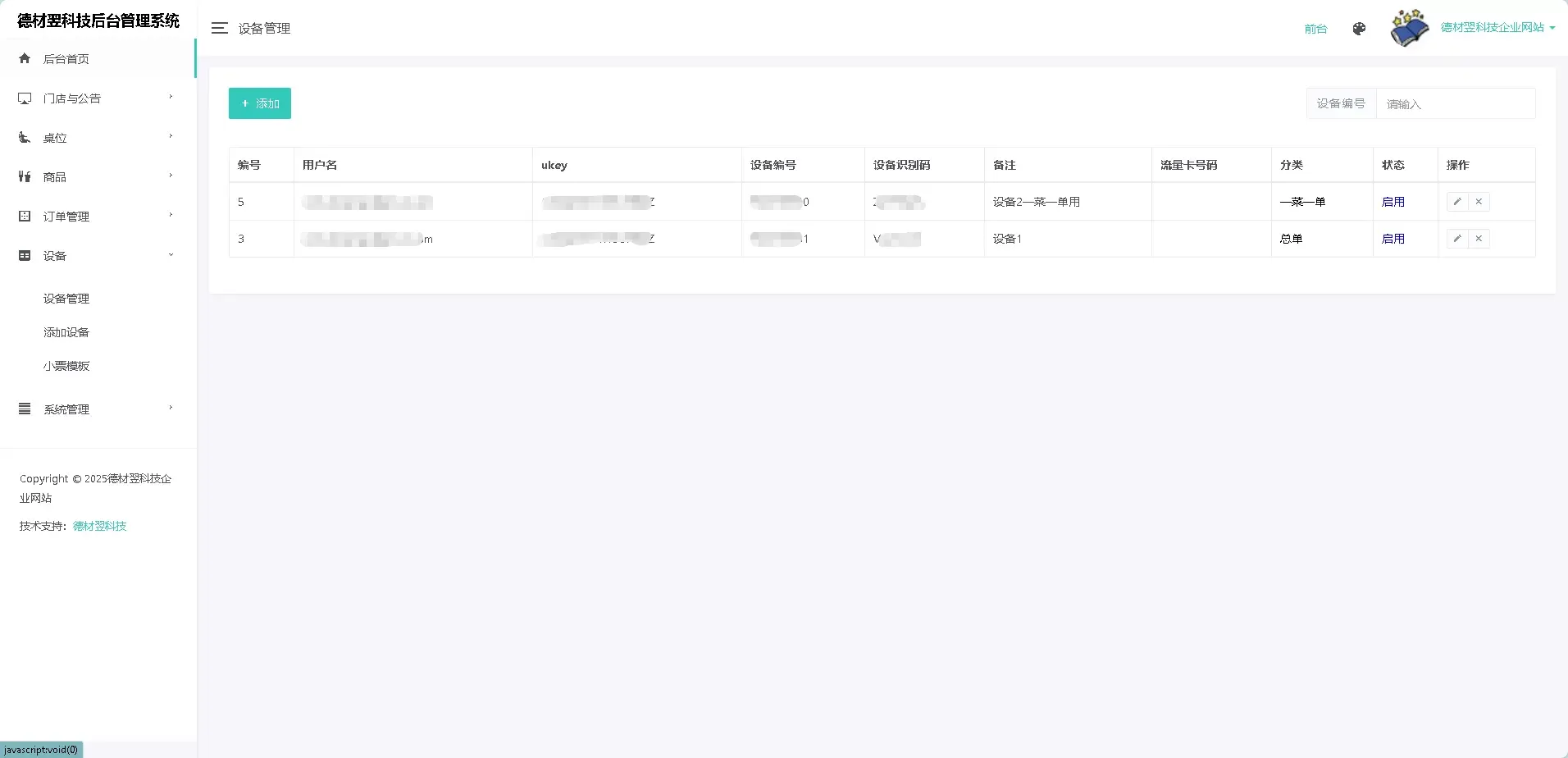Click the delete X for device 5

(x=1479, y=202)
